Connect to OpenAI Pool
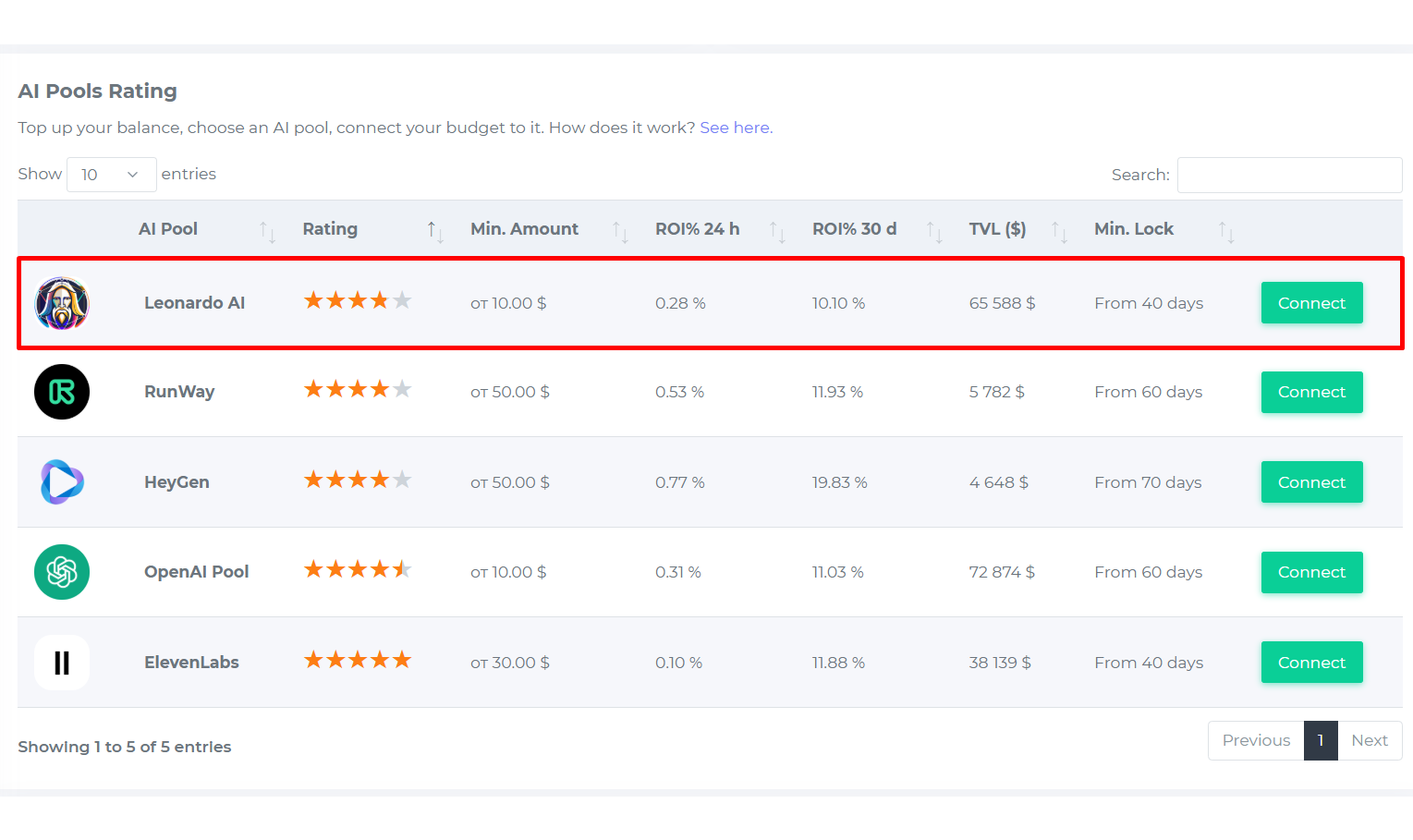Image resolution: width=1413 pixels, height=840 pixels. click(1311, 572)
